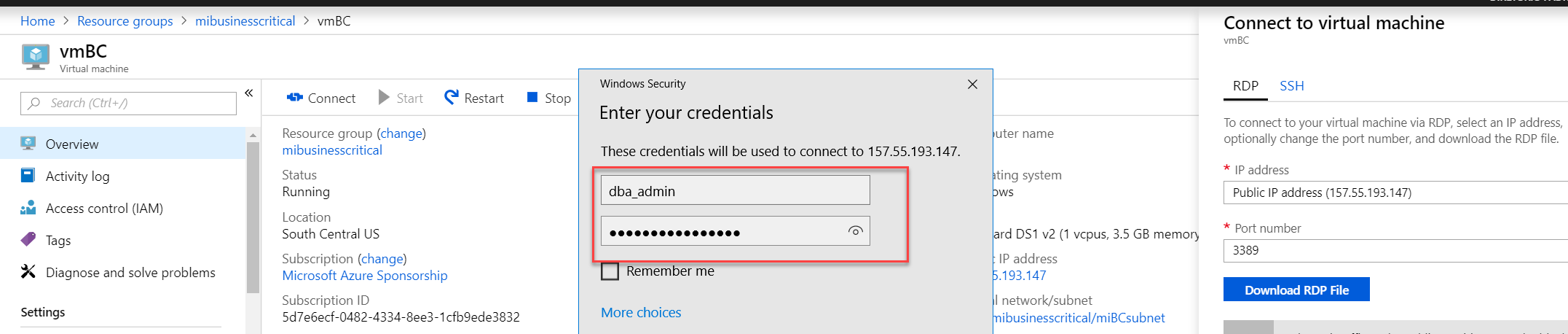Switch to the SSH tab
This screenshot has height=334, width=1568.
(1291, 86)
